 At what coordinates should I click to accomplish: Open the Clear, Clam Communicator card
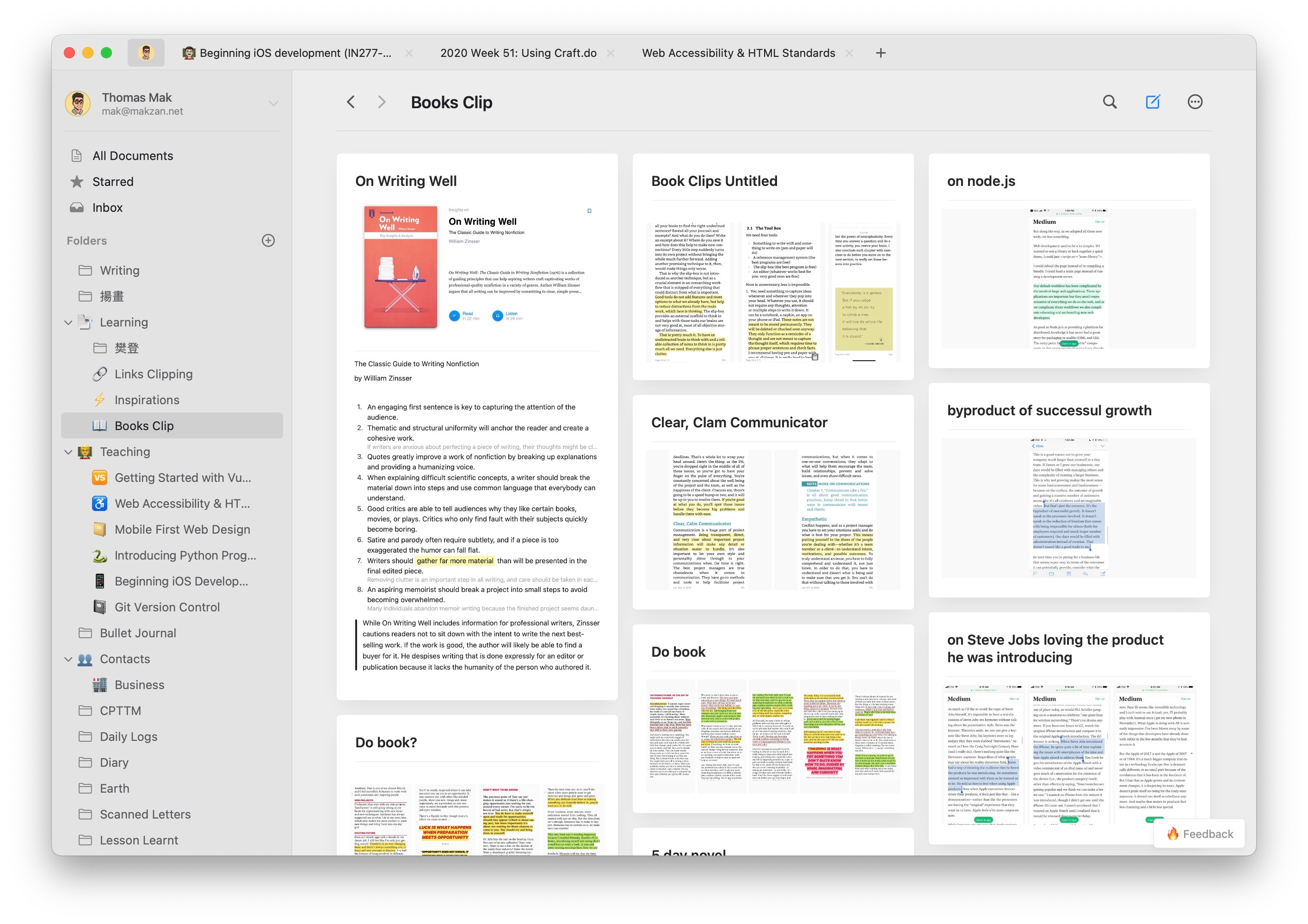pos(773,502)
